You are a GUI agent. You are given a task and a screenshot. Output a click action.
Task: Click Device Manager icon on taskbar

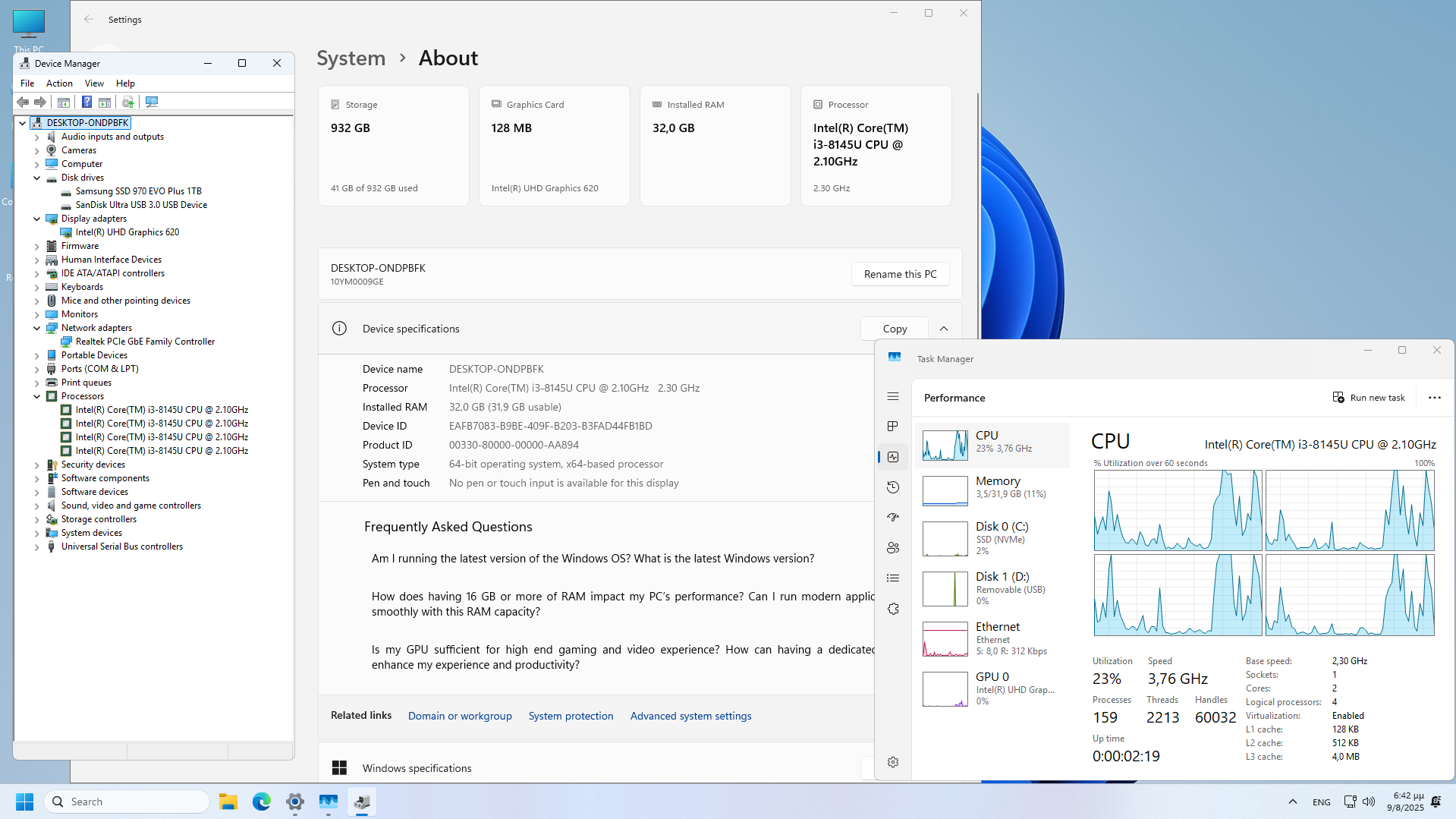click(x=362, y=802)
